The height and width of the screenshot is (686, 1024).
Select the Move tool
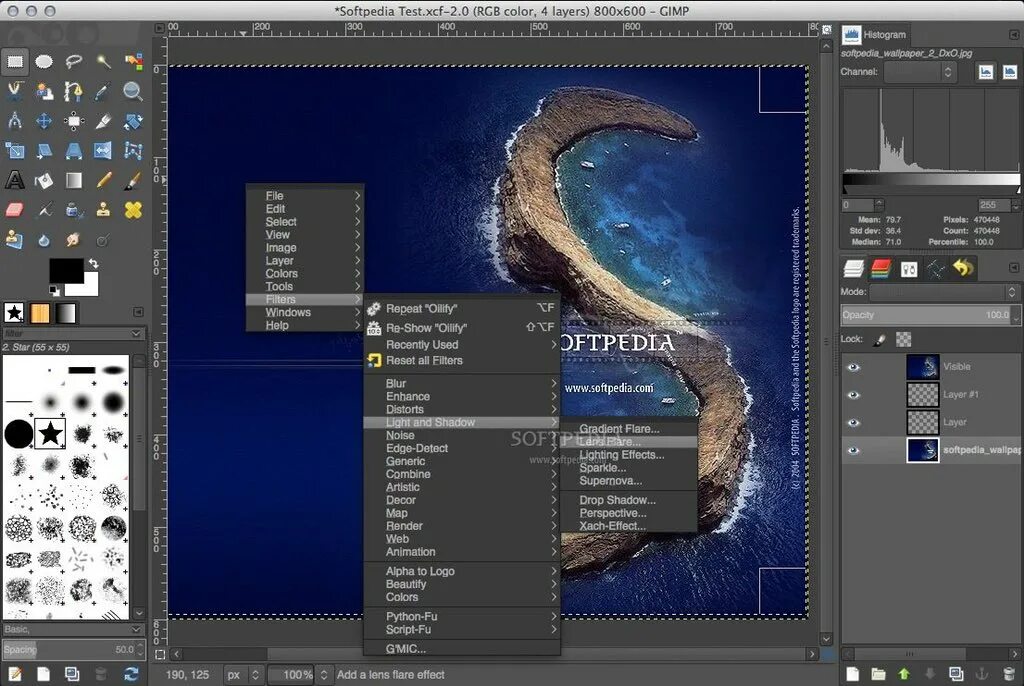click(44, 121)
